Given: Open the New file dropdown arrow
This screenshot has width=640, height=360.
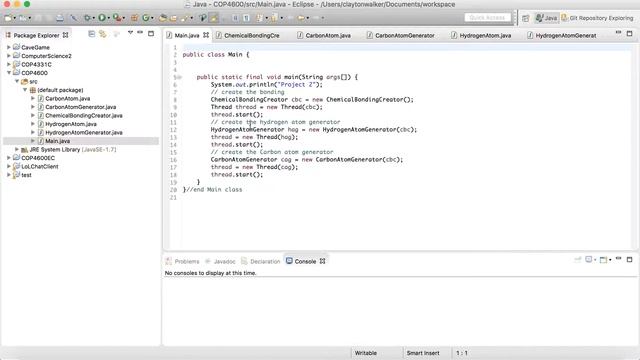Looking at the screenshot, I should coord(14,18).
